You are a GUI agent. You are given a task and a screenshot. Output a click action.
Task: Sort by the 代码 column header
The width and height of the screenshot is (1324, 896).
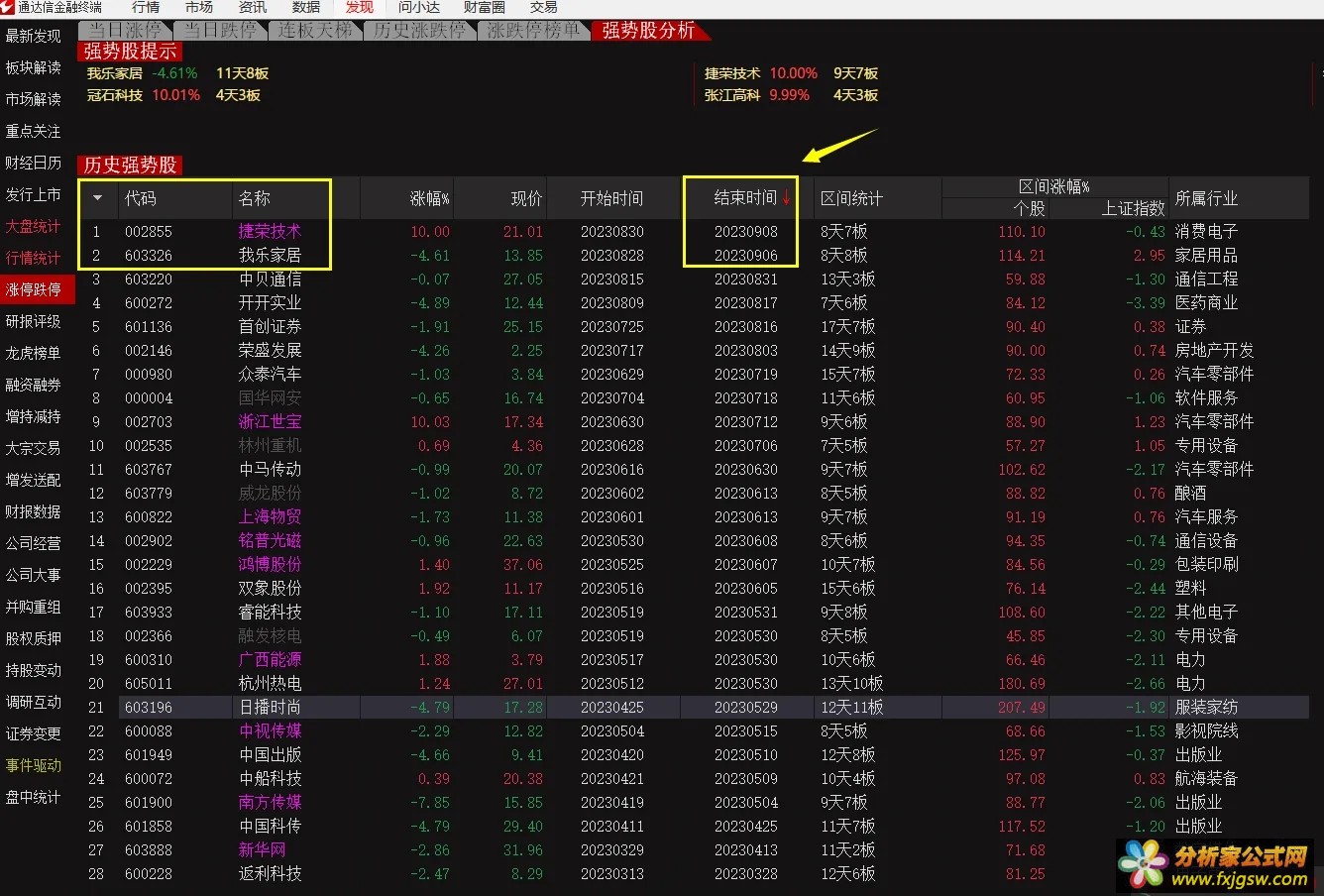click(141, 198)
